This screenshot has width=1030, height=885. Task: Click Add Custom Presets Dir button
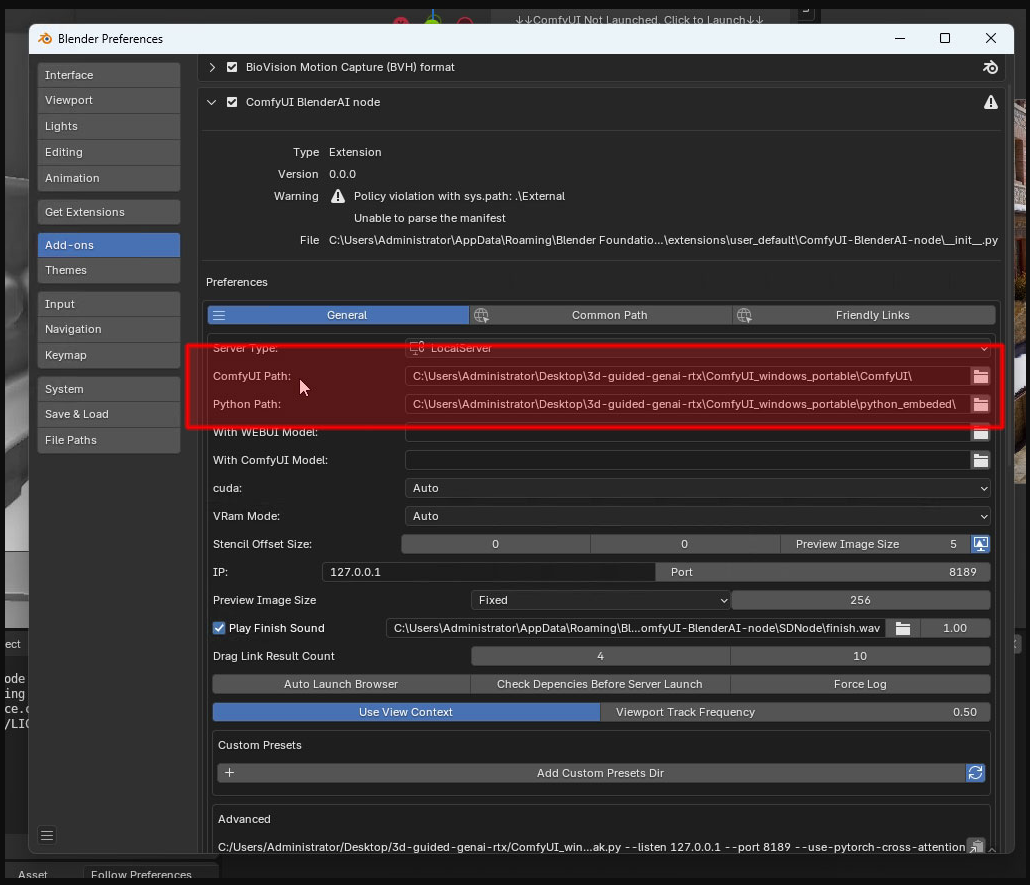[x=591, y=773]
